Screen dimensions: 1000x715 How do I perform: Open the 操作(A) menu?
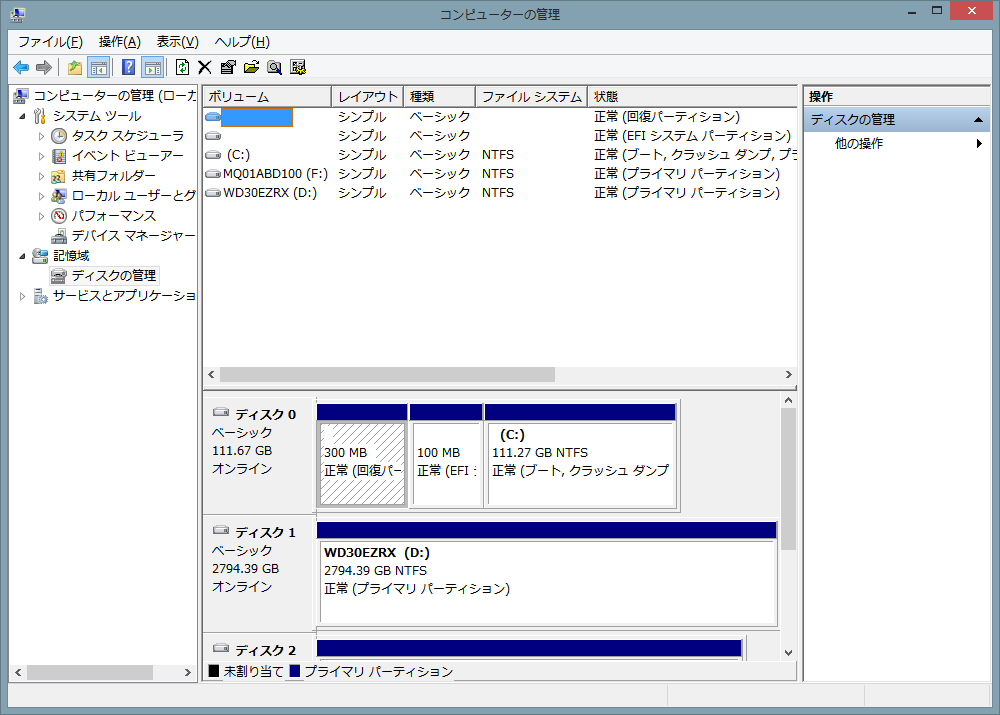[120, 42]
